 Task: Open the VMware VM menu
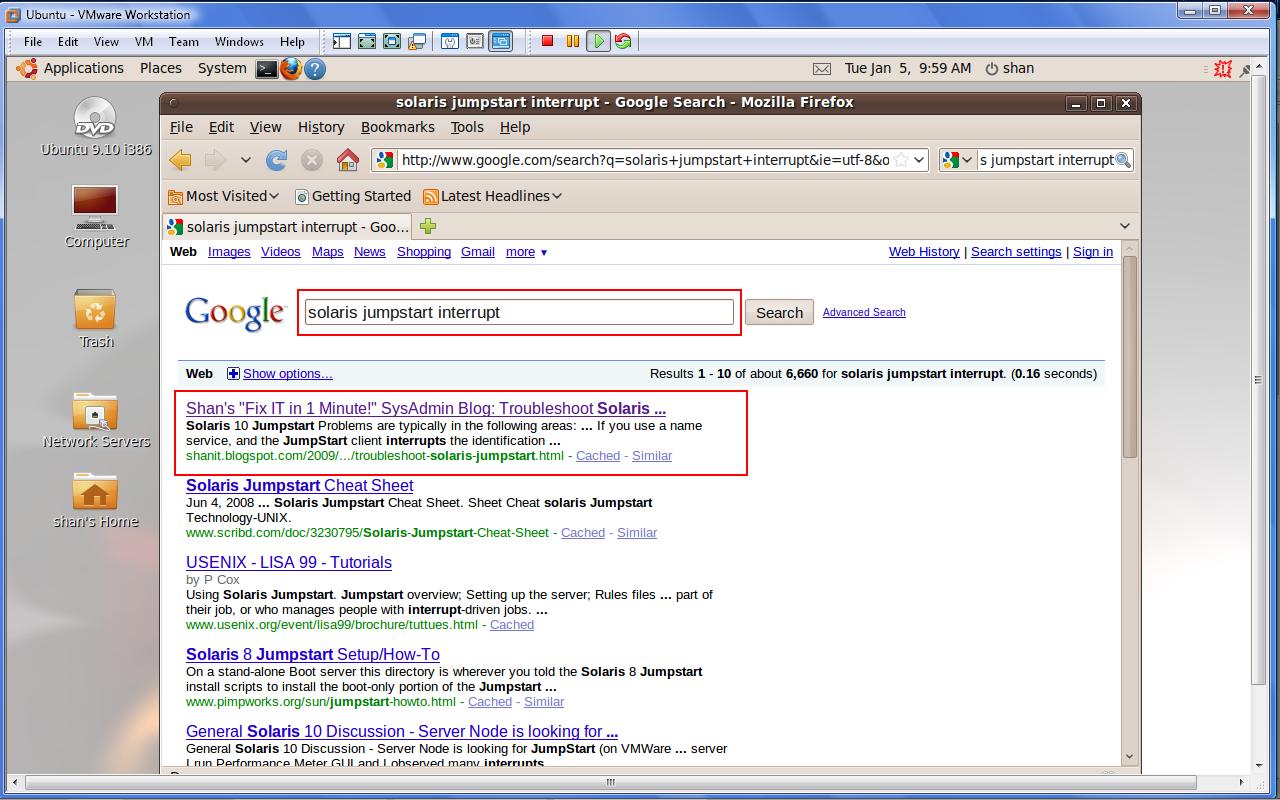click(x=143, y=42)
